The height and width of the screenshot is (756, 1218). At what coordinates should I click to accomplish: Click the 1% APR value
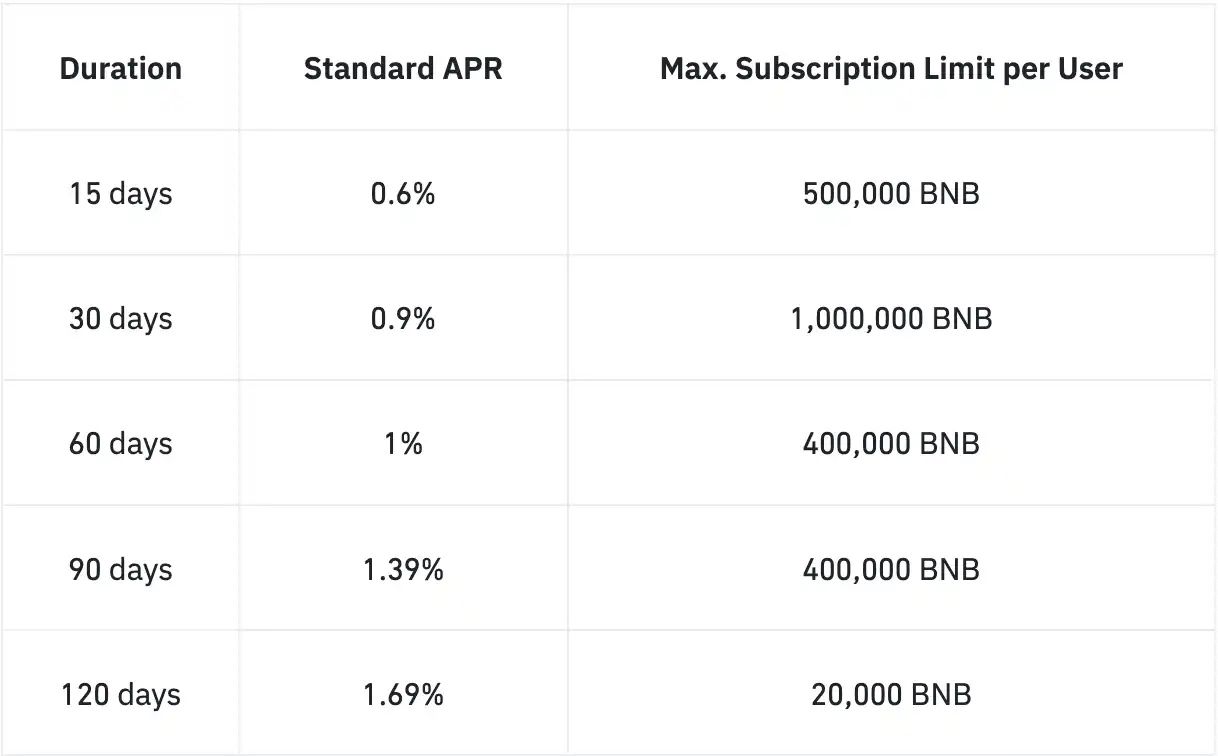tap(403, 444)
